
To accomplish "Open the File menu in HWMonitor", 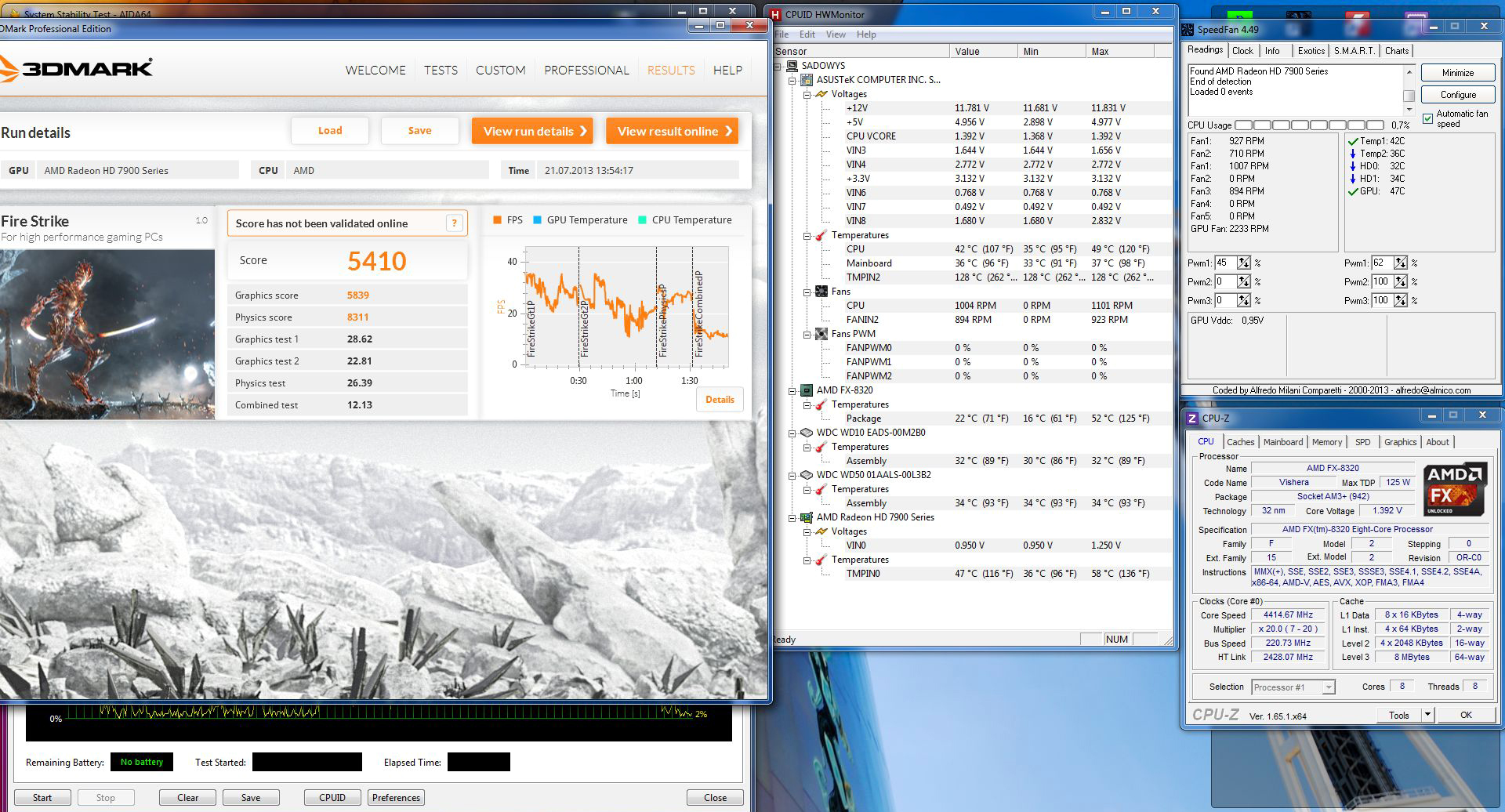I will [x=782, y=34].
